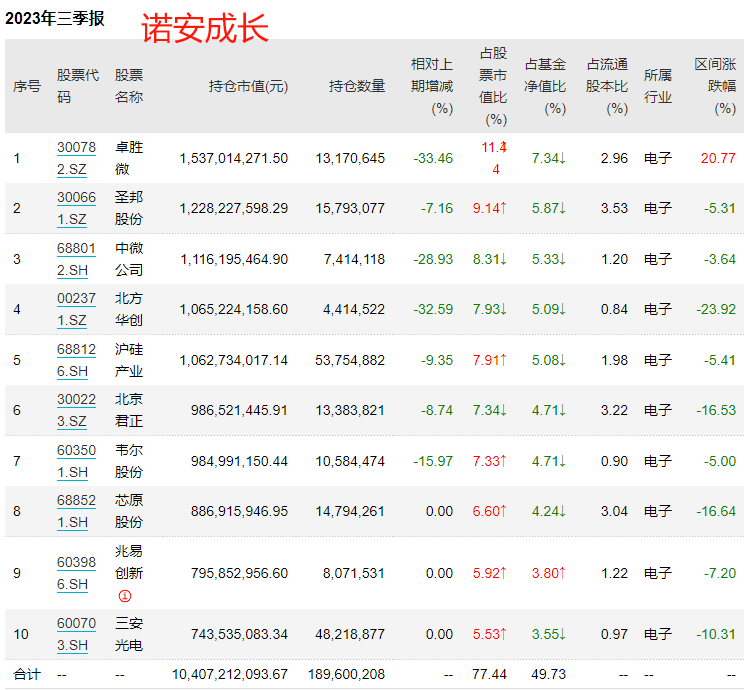
Task: Open stock code link 300223.SZ
Action: [x=76, y=410]
